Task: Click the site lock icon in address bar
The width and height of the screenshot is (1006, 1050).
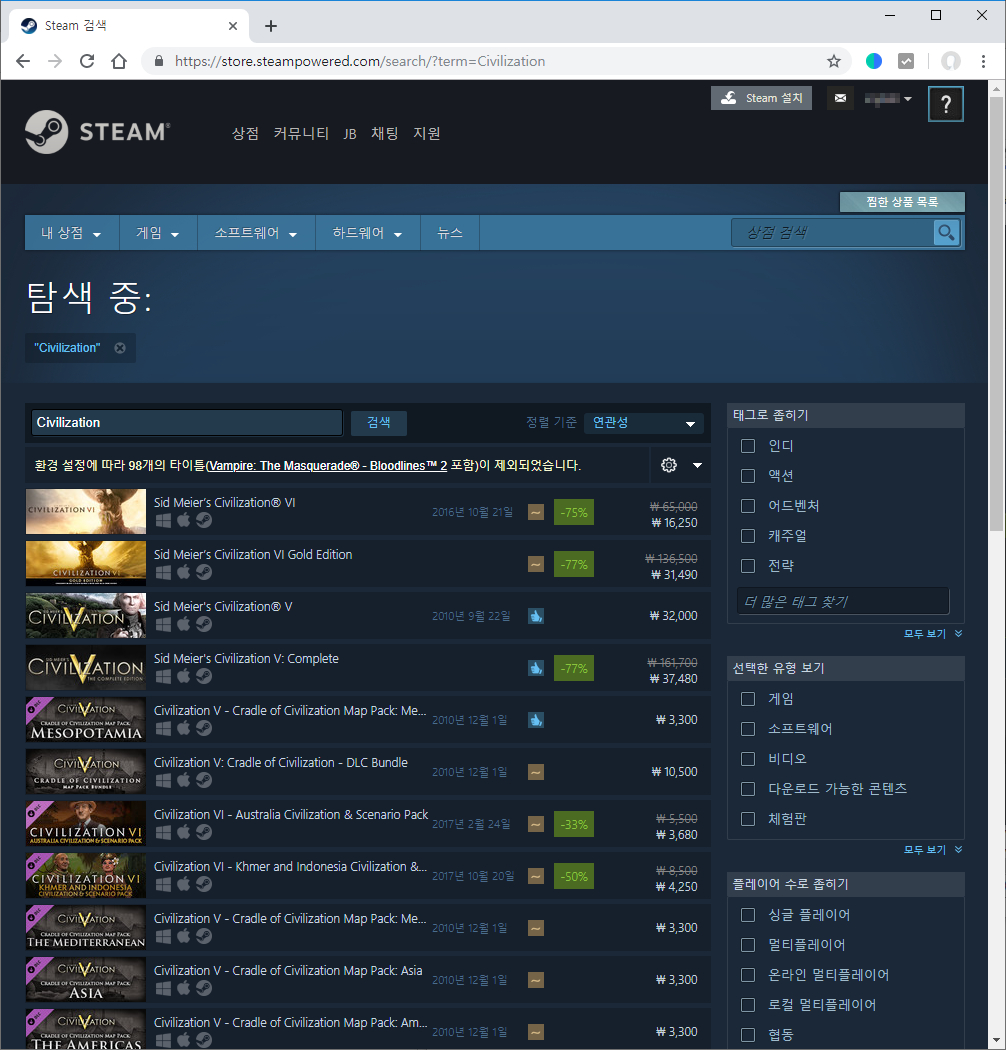Action: coord(159,61)
